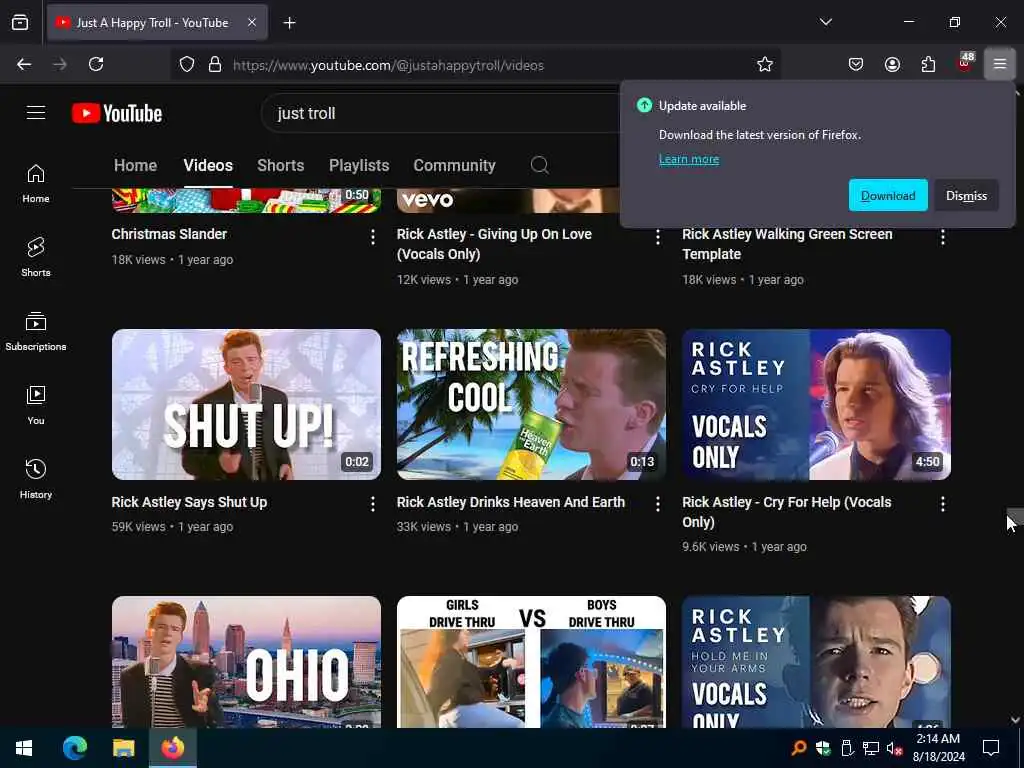Open Shorts in the YouTube sidebar
Screen dimensions: 1024x768
[x=36, y=257]
